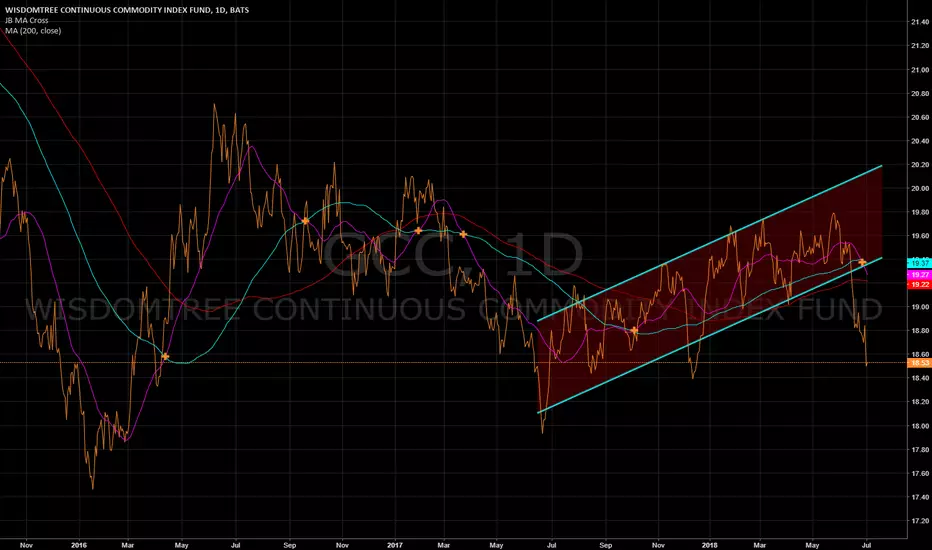Click the 20.40 price axis label
Viewport: 932px width, 550px height.
pos(920,141)
